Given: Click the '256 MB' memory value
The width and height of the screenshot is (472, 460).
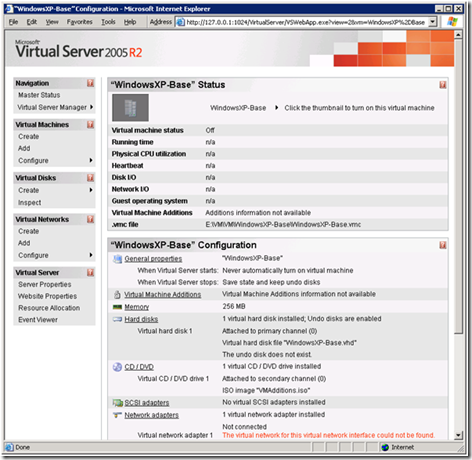Looking at the screenshot, I should tap(234, 306).
